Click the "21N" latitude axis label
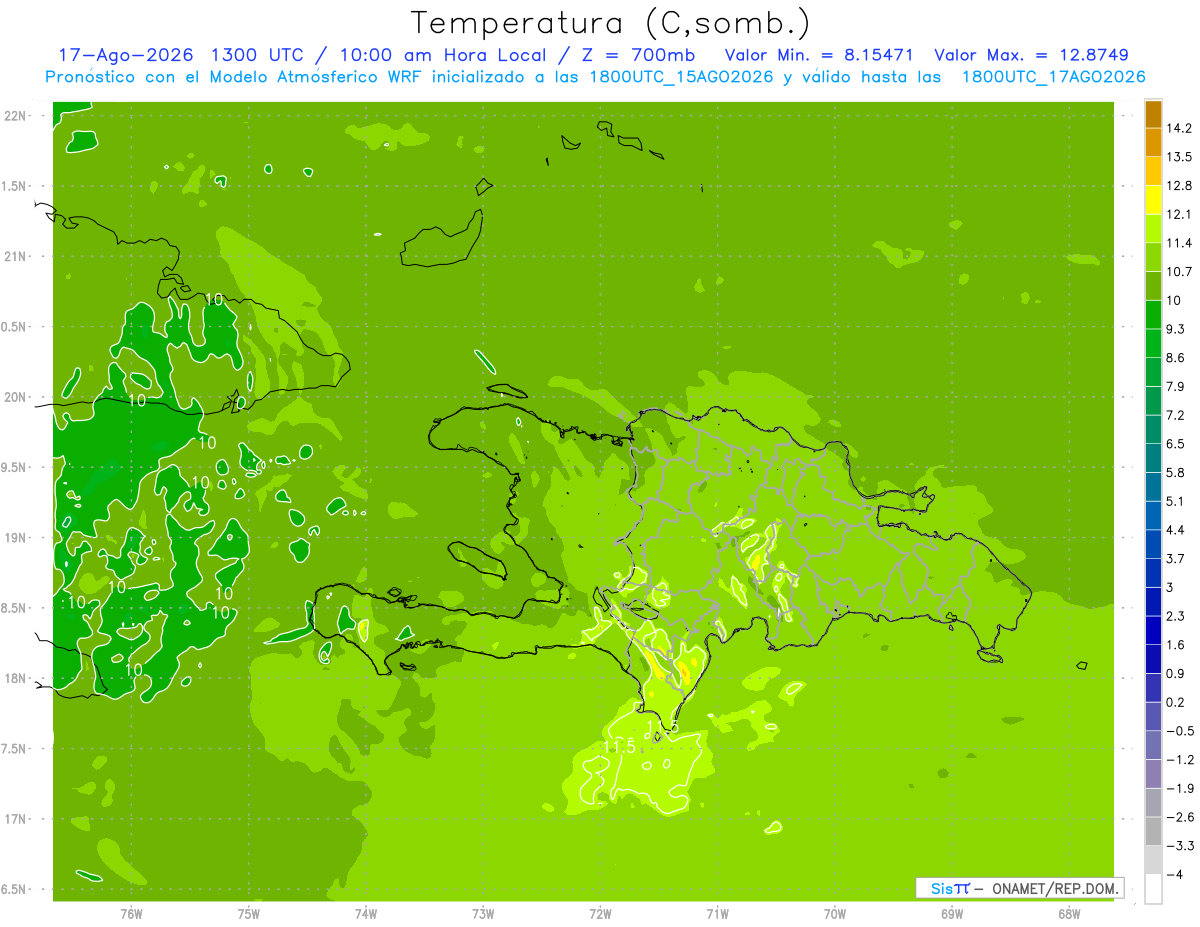 point(17,257)
